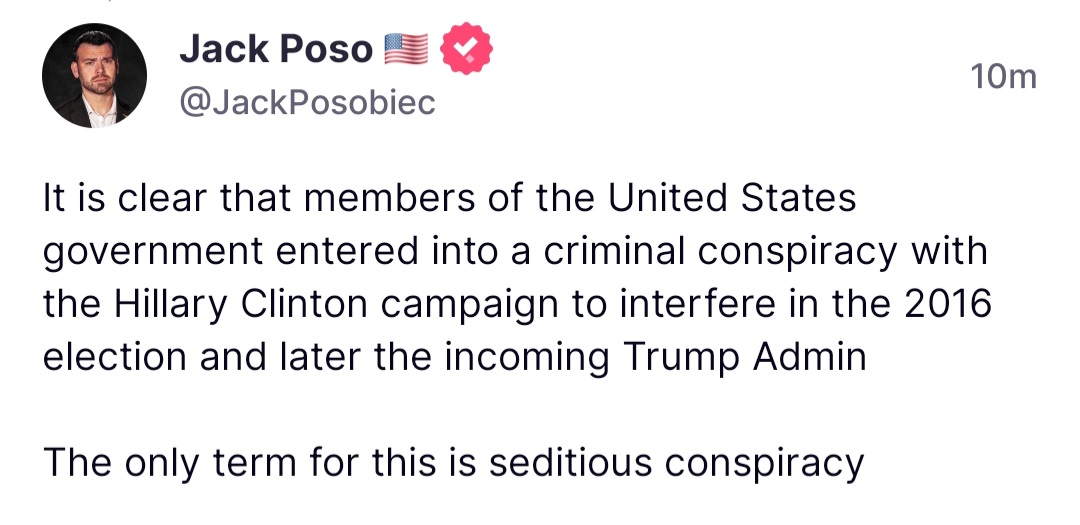Select the line starting 'government entered into'
The width and height of the screenshot is (1080, 525).
click(515, 252)
